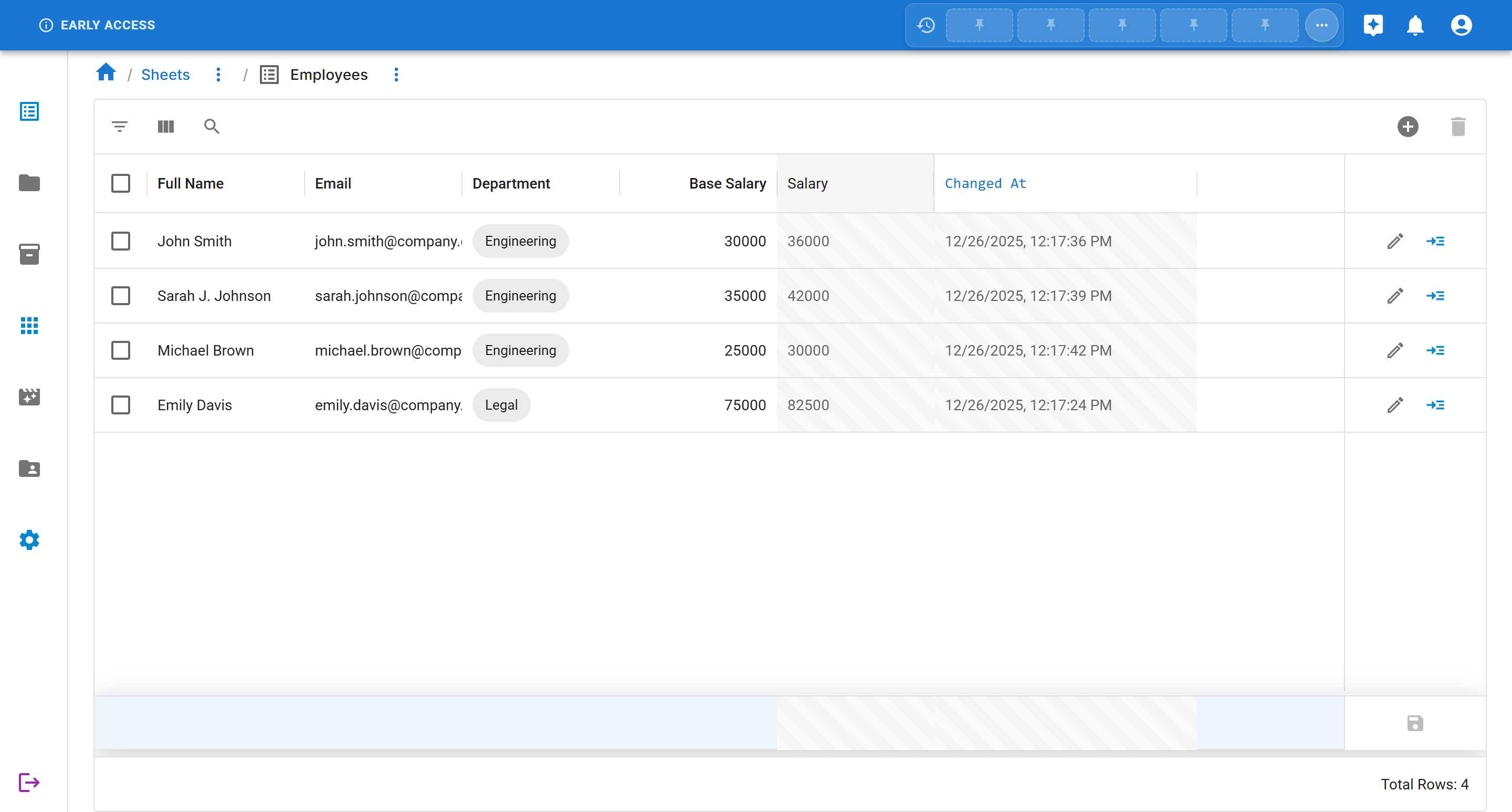This screenshot has height=812, width=1512.
Task: Click the Department column header
Action: 511,183
